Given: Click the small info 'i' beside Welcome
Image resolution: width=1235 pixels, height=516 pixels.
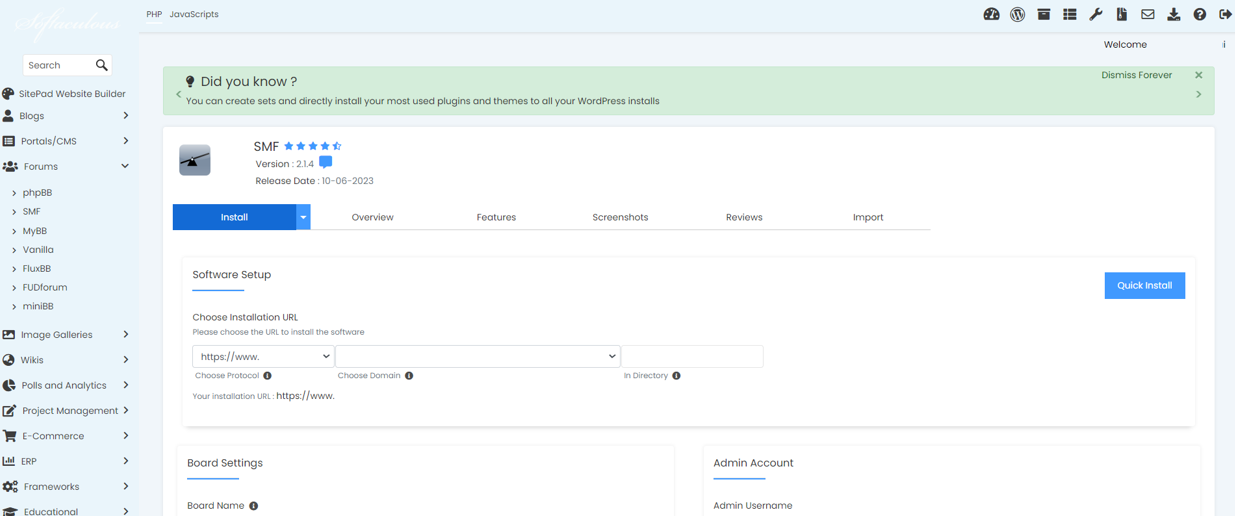Looking at the screenshot, I should coord(1223,45).
